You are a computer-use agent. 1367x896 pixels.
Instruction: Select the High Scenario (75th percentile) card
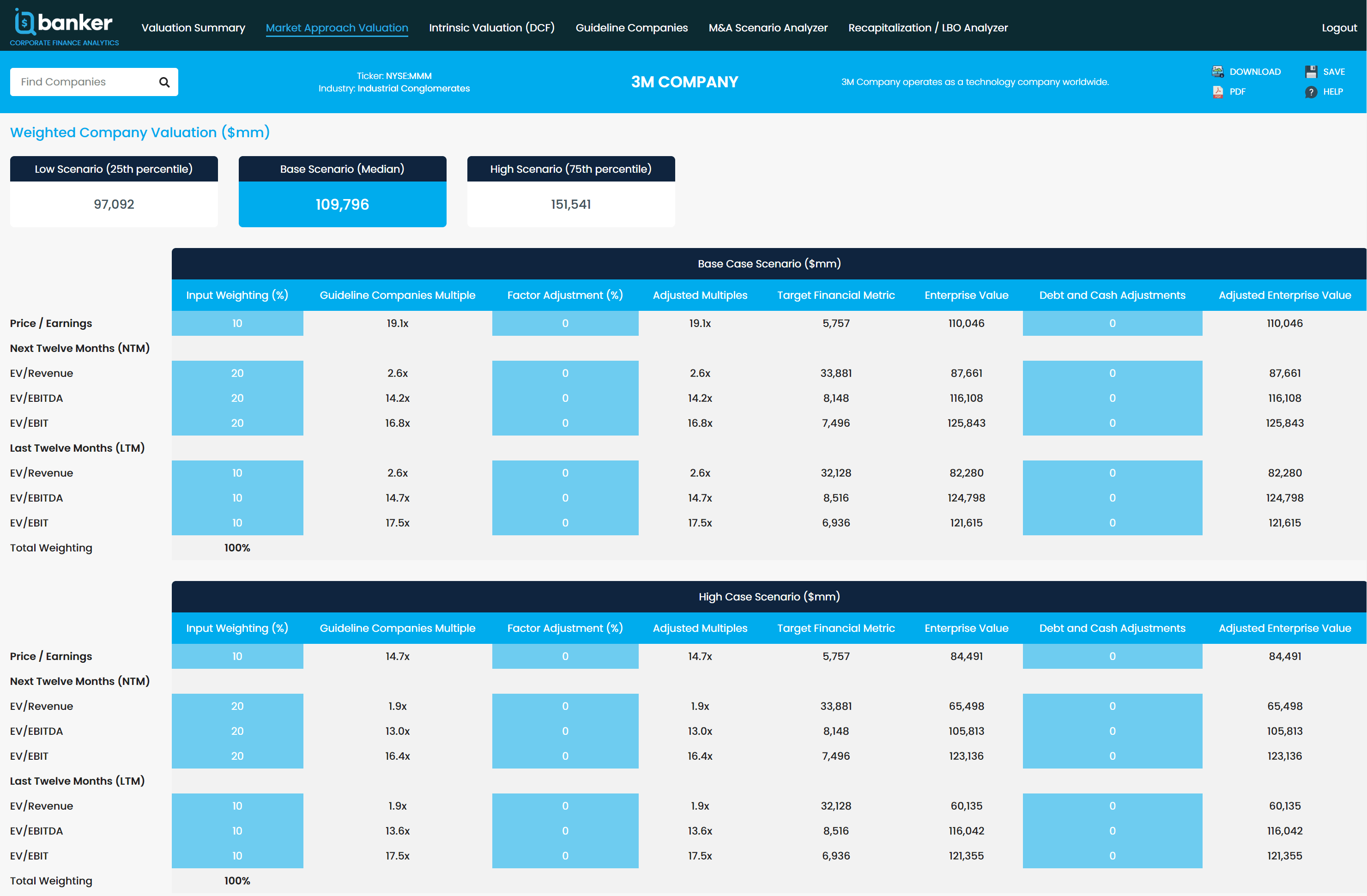click(x=571, y=191)
